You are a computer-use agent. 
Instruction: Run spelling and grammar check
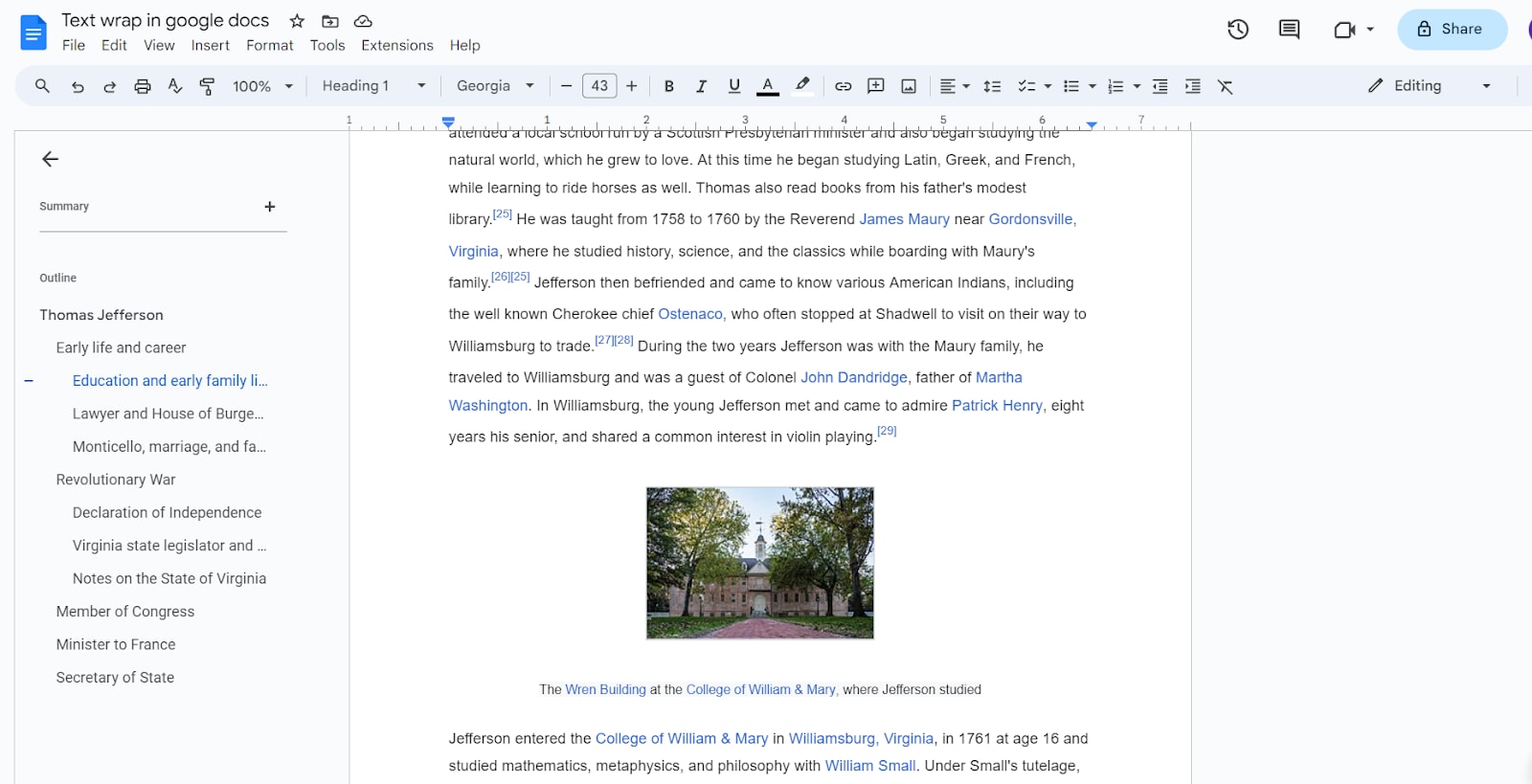175,86
